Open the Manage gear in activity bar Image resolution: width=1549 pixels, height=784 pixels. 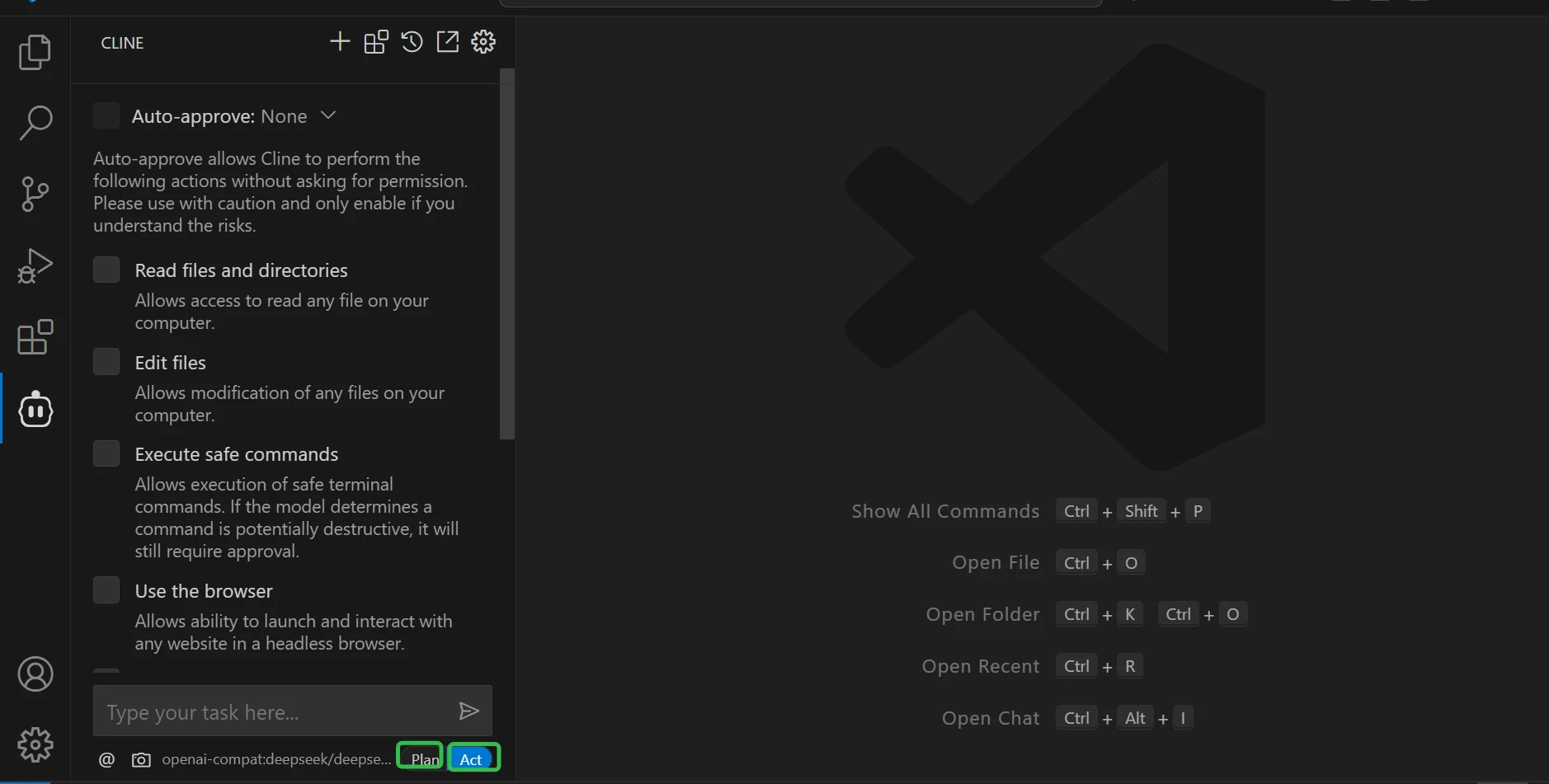coord(35,745)
